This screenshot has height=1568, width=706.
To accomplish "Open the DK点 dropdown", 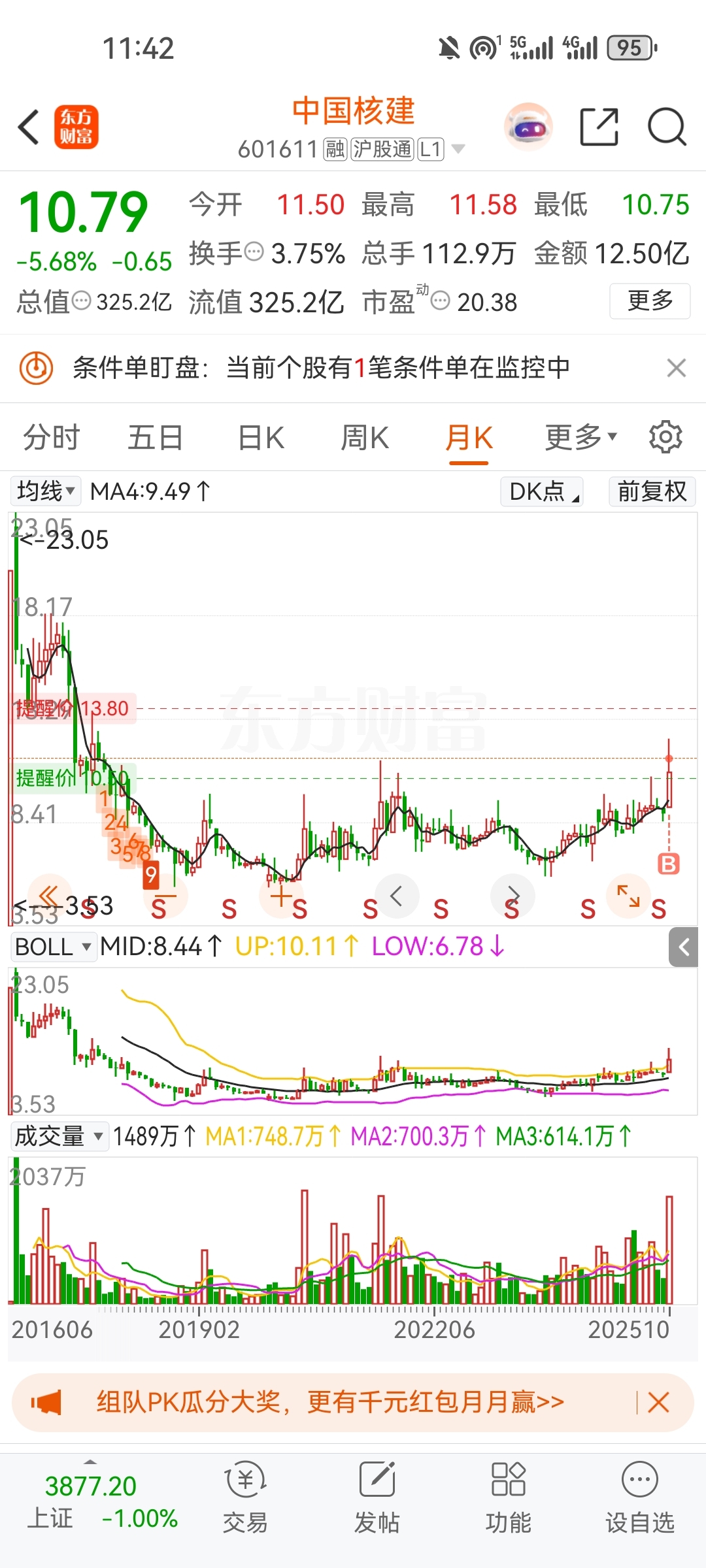I will pos(542,491).
